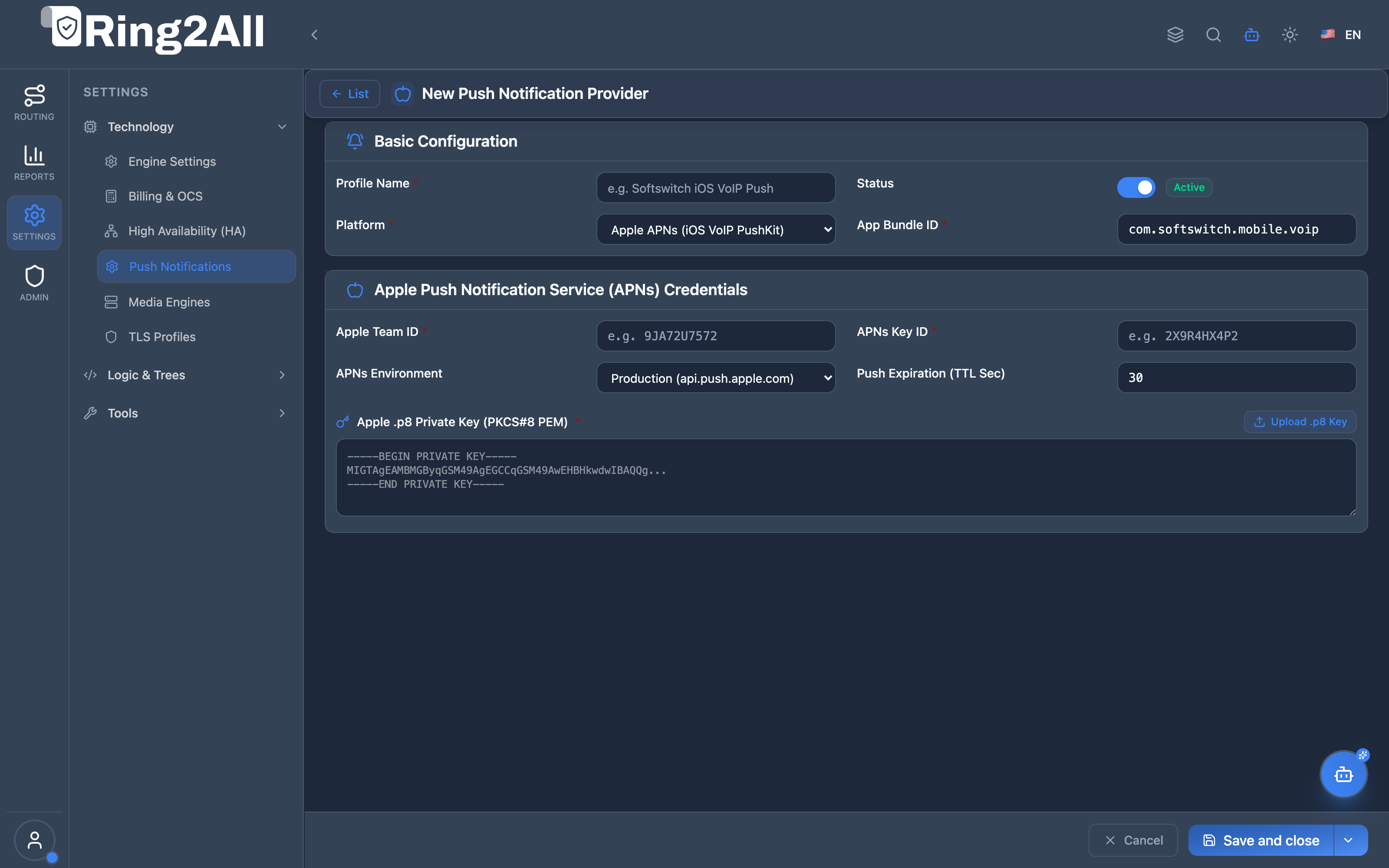
Task: Change language with the EN selector
Action: tap(1341, 34)
